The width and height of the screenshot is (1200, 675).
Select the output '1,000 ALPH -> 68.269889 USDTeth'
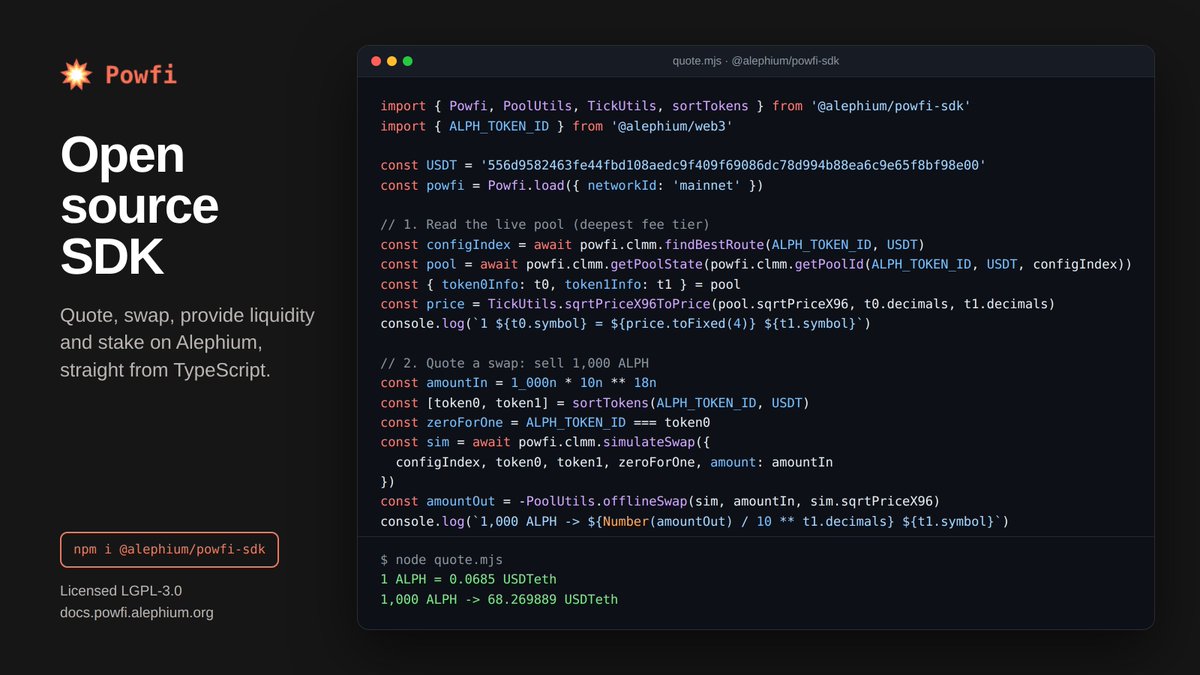[x=499, y=599]
